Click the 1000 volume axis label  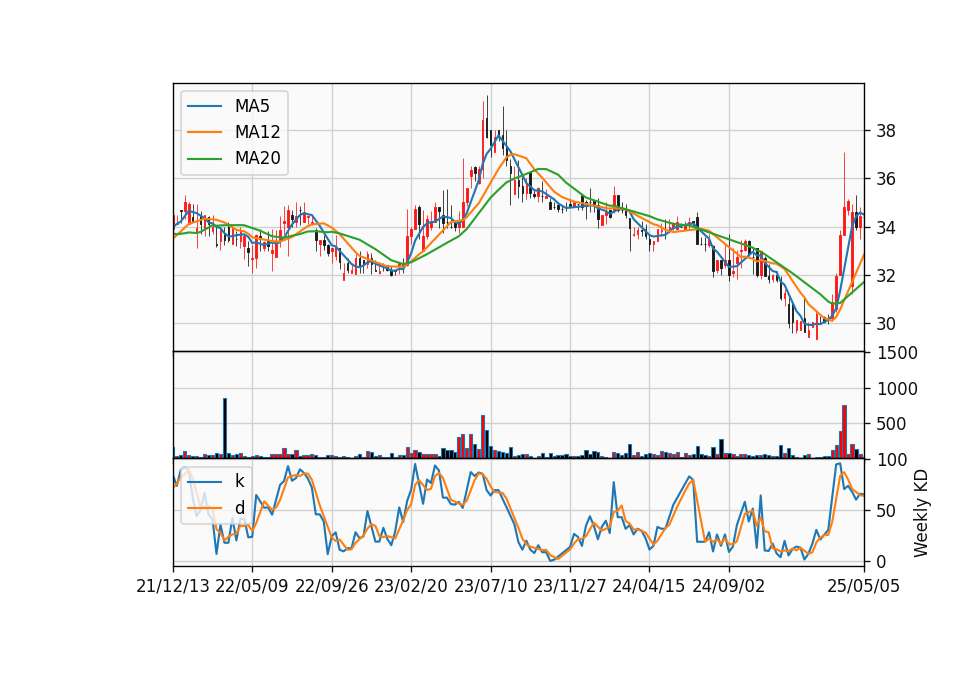click(898, 389)
